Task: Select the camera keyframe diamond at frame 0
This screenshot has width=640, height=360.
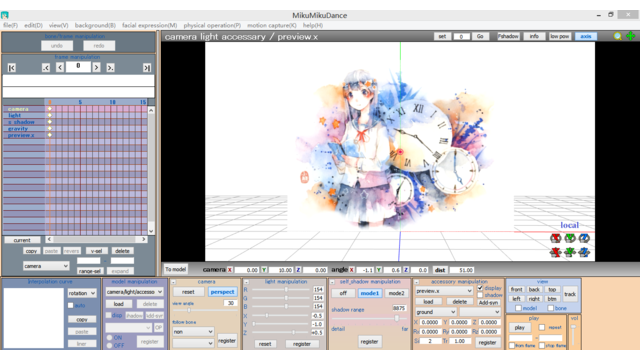Action: [x=49, y=109]
